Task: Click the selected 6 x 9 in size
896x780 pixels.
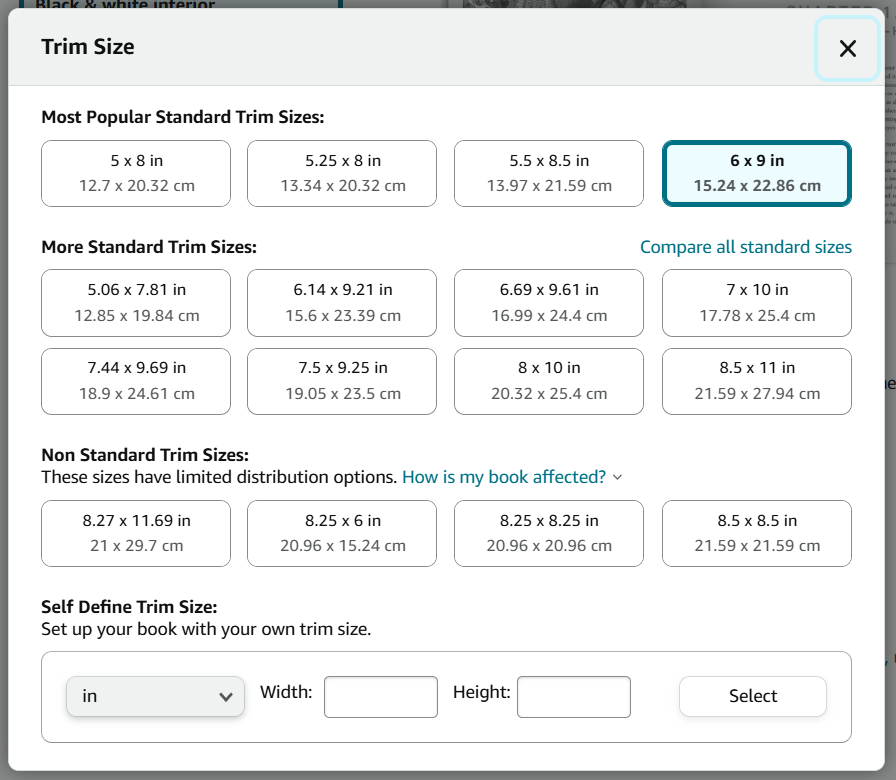Action: pos(756,173)
